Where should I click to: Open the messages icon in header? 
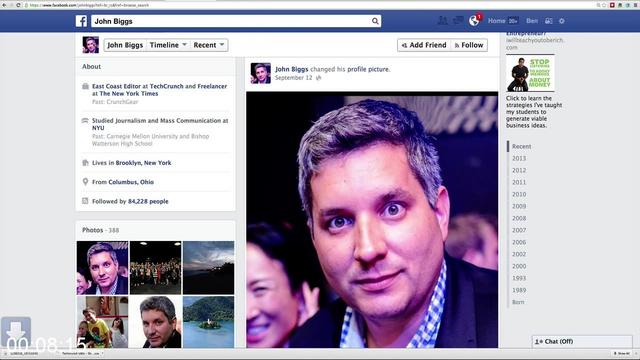[458, 20]
